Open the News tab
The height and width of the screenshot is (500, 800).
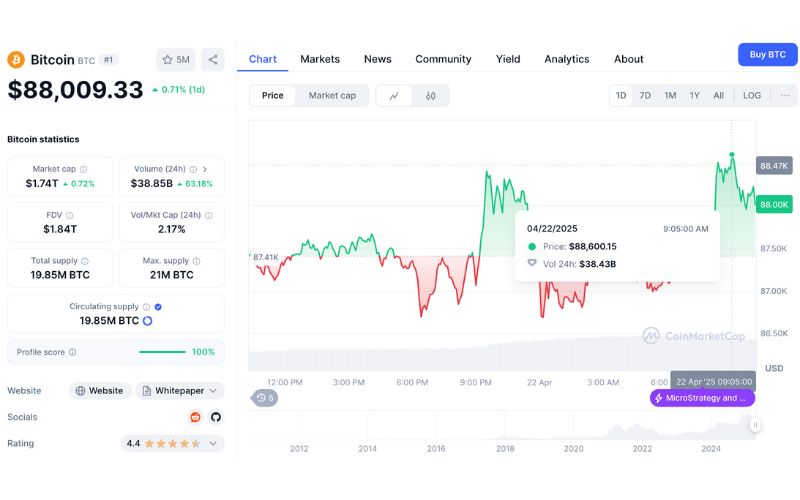pos(378,59)
